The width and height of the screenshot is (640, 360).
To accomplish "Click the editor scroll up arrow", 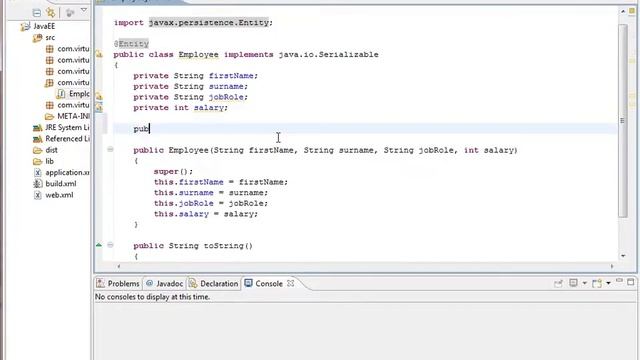I will coord(623,11).
